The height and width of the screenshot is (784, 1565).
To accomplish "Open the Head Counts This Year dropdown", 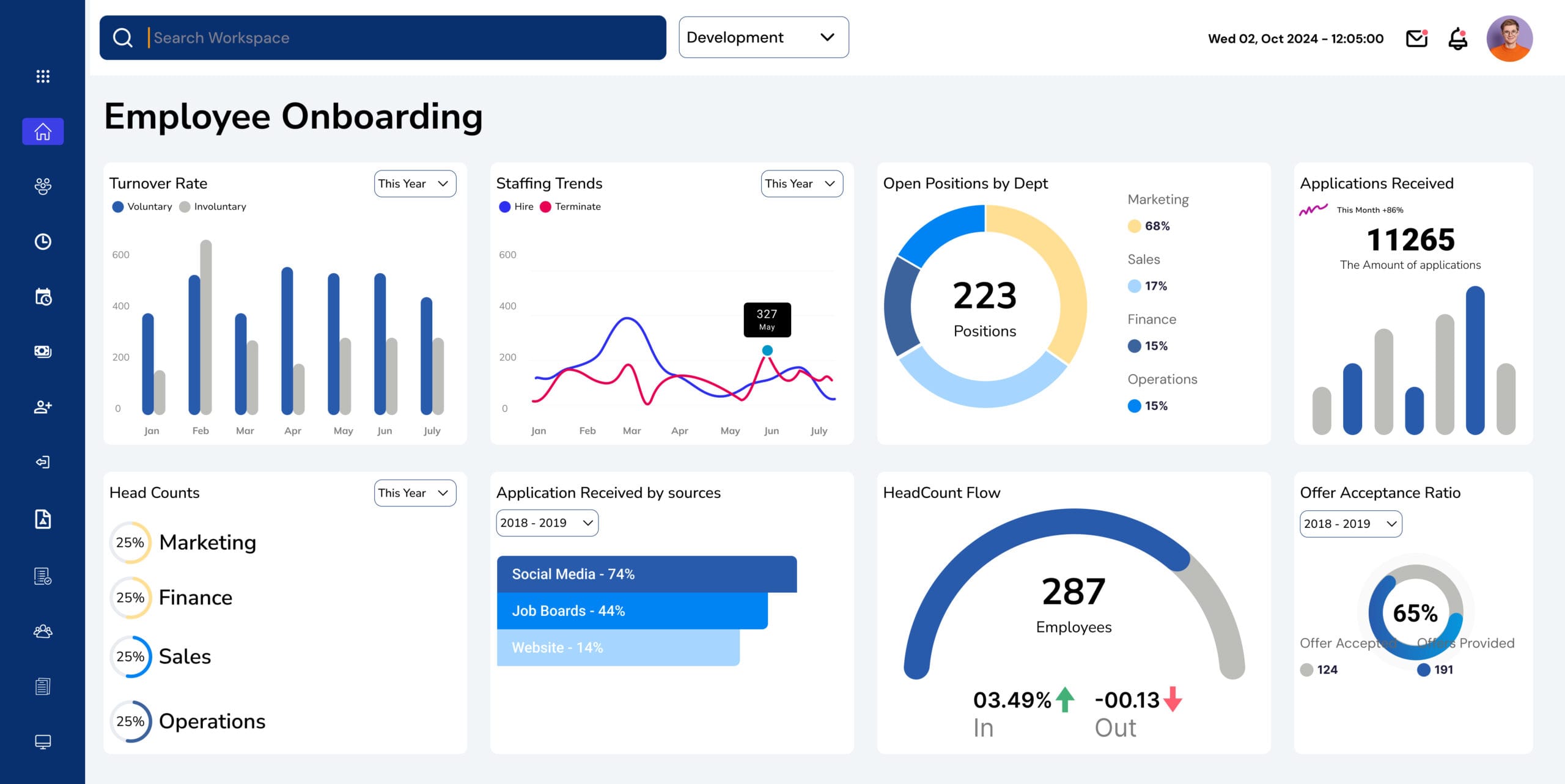I will [413, 492].
